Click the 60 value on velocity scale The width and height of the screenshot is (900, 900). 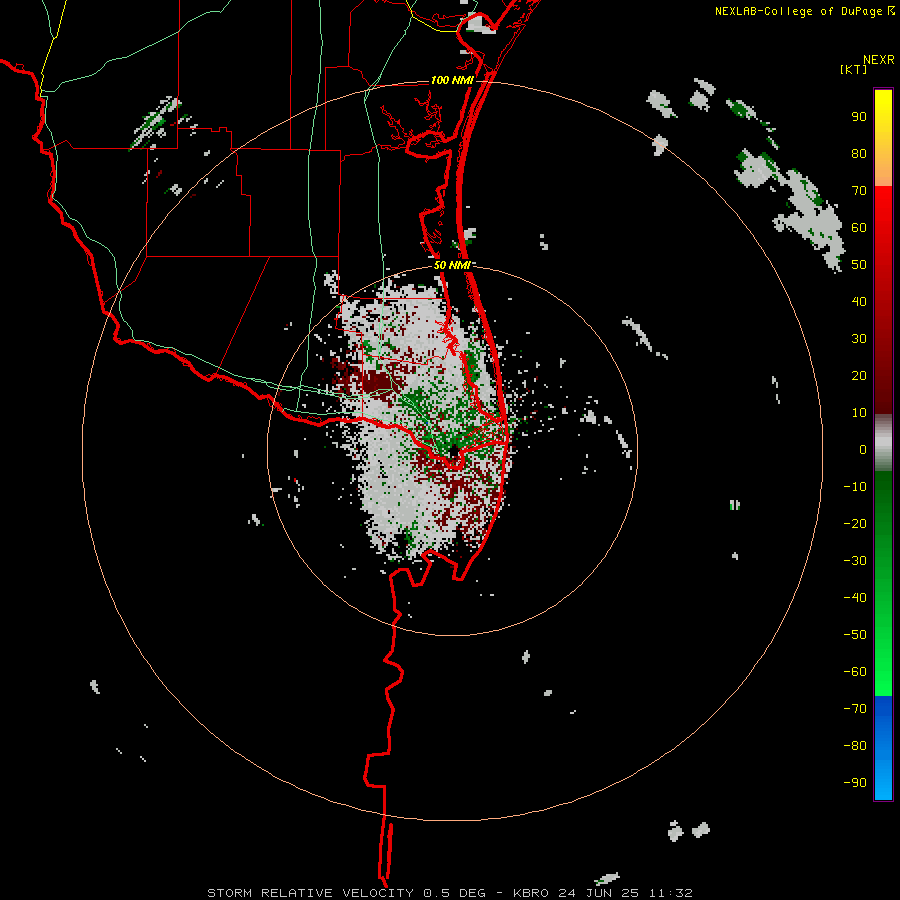[x=859, y=228]
